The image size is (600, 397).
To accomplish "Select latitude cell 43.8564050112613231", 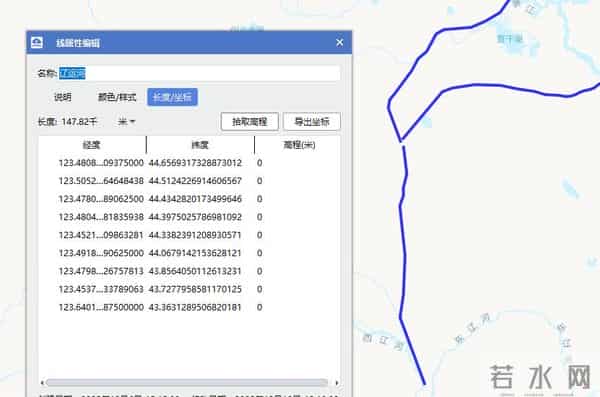I will 195,271.
